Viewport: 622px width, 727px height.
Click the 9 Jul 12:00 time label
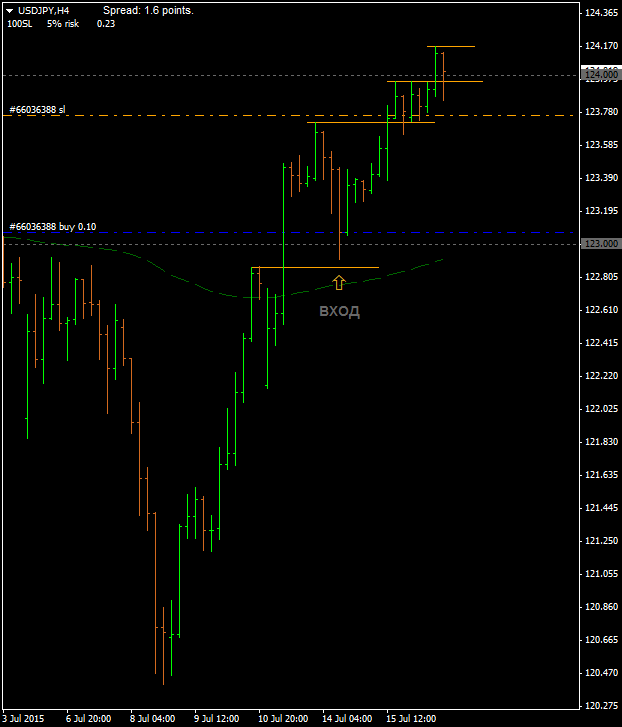[x=216, y=719]
